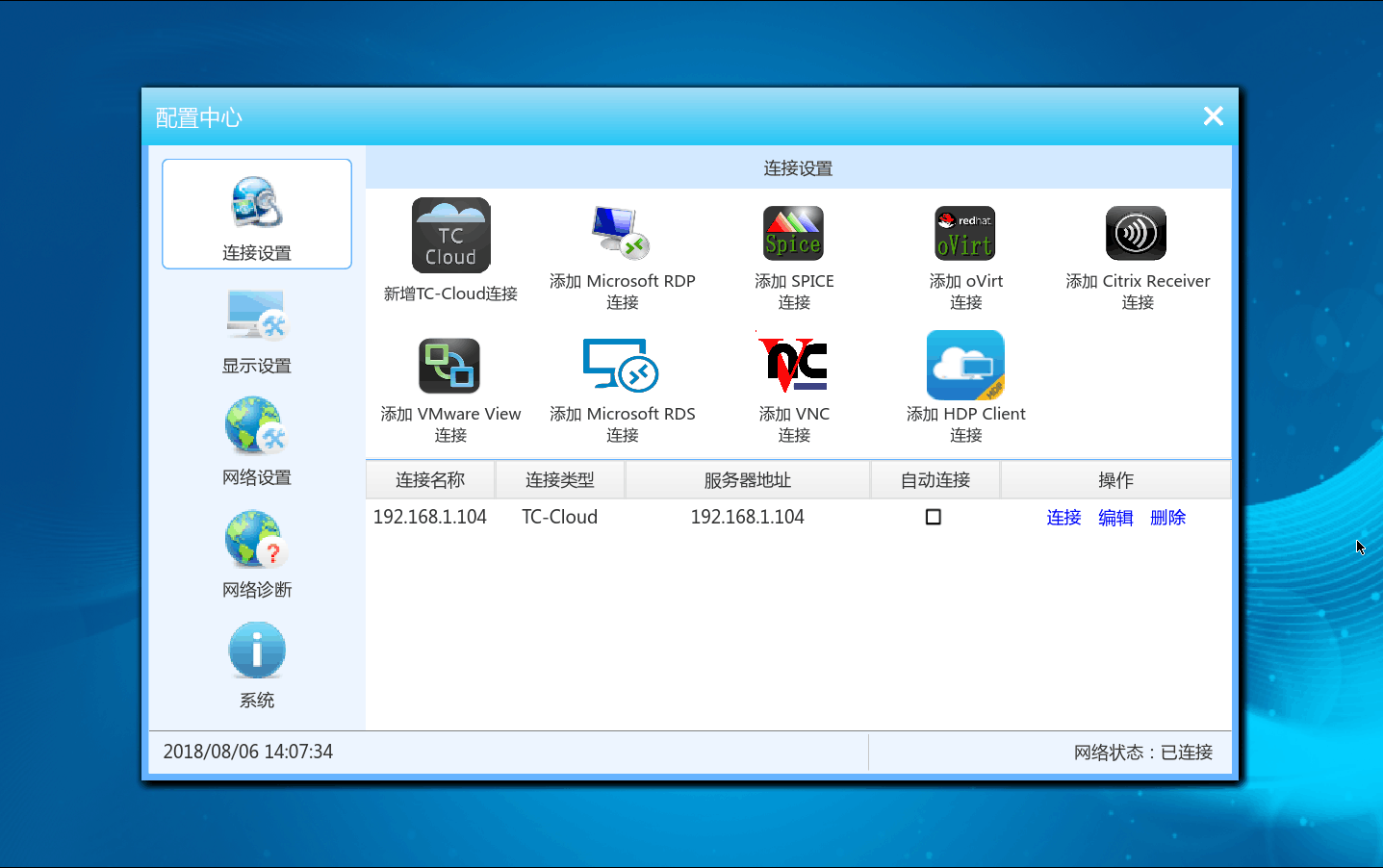Click the VNC connection icon
The image size is (1383, 868).
tap(793, 363)
